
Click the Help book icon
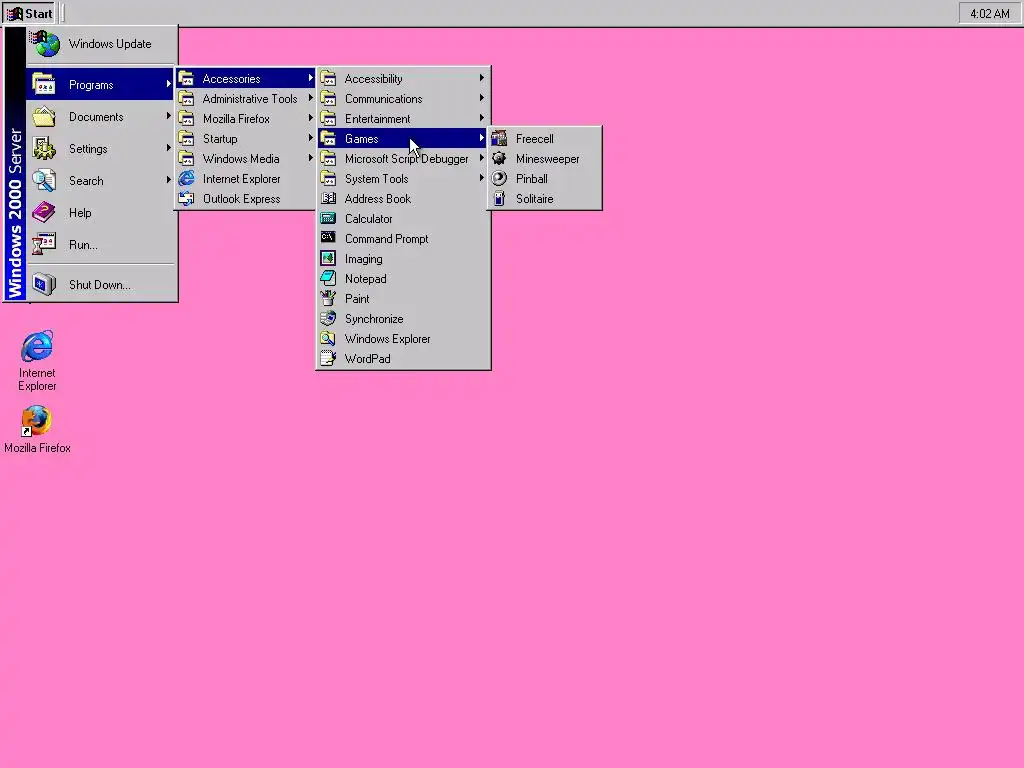pyautogui.click(x=44, y=212)
